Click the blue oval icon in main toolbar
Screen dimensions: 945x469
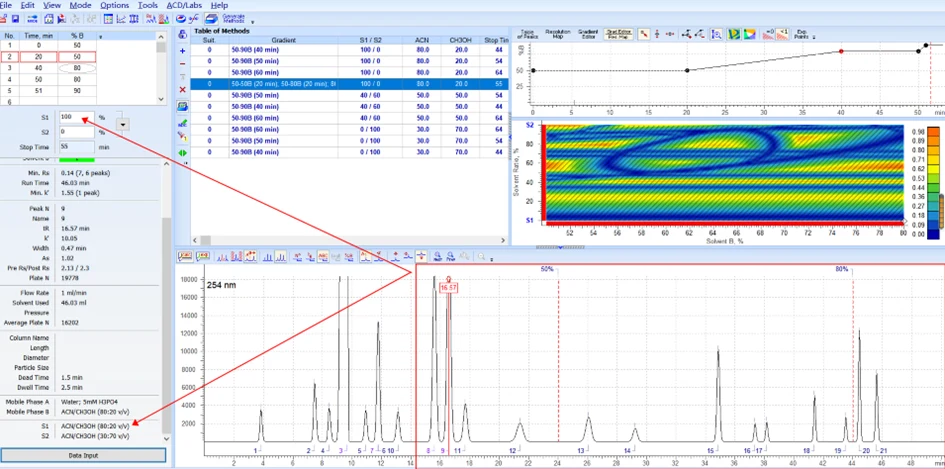click(x=181, y=19)
